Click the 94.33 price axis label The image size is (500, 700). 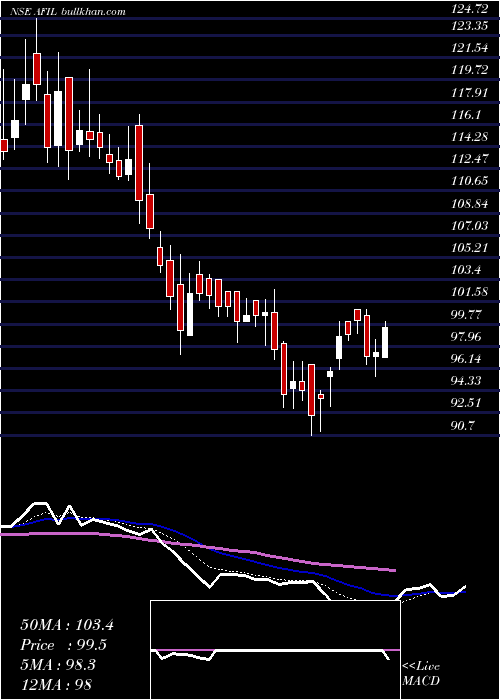click(x=467, y=381)
